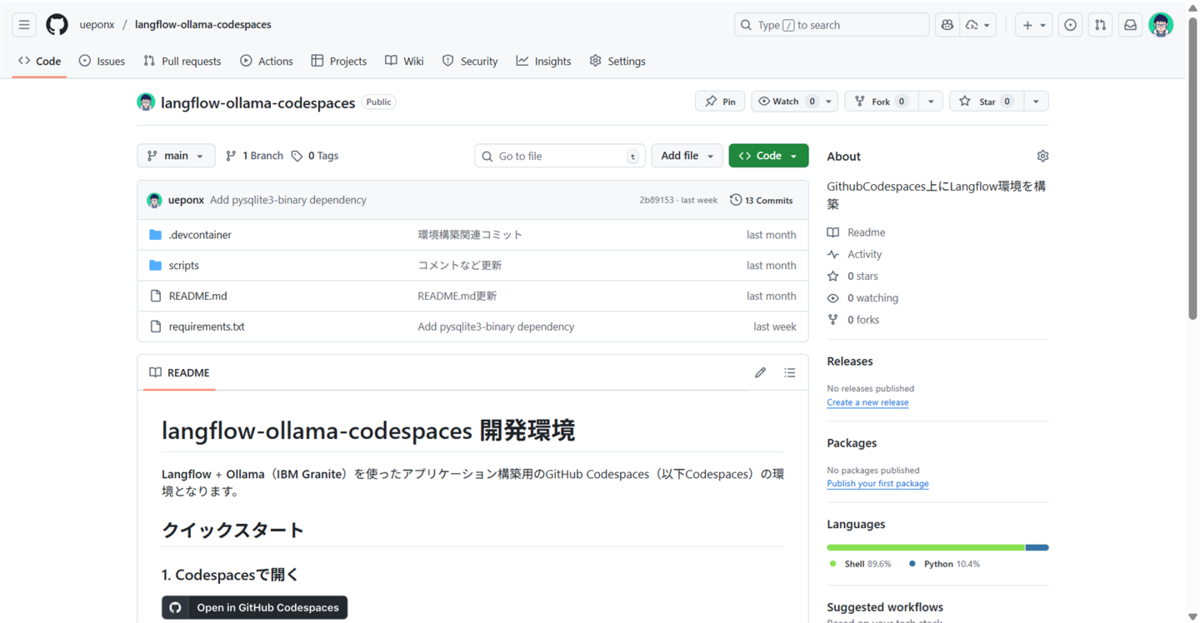Switch to the Issues tab
This screenshot has height=623, width=1200.
pos(101,61)
